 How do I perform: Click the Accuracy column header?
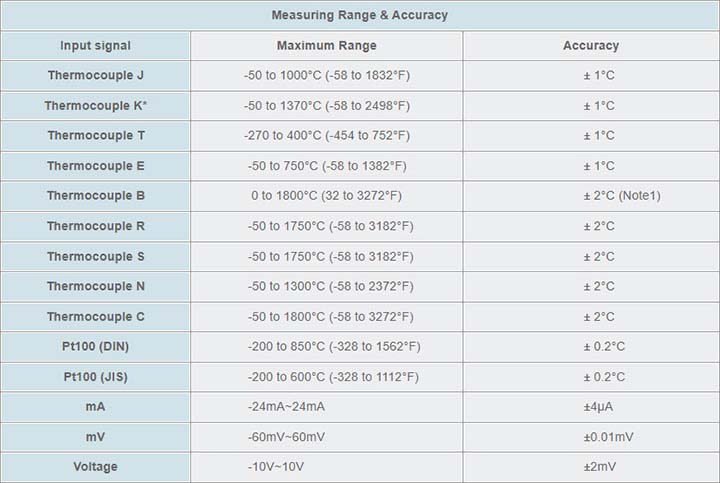coord(591,45)
